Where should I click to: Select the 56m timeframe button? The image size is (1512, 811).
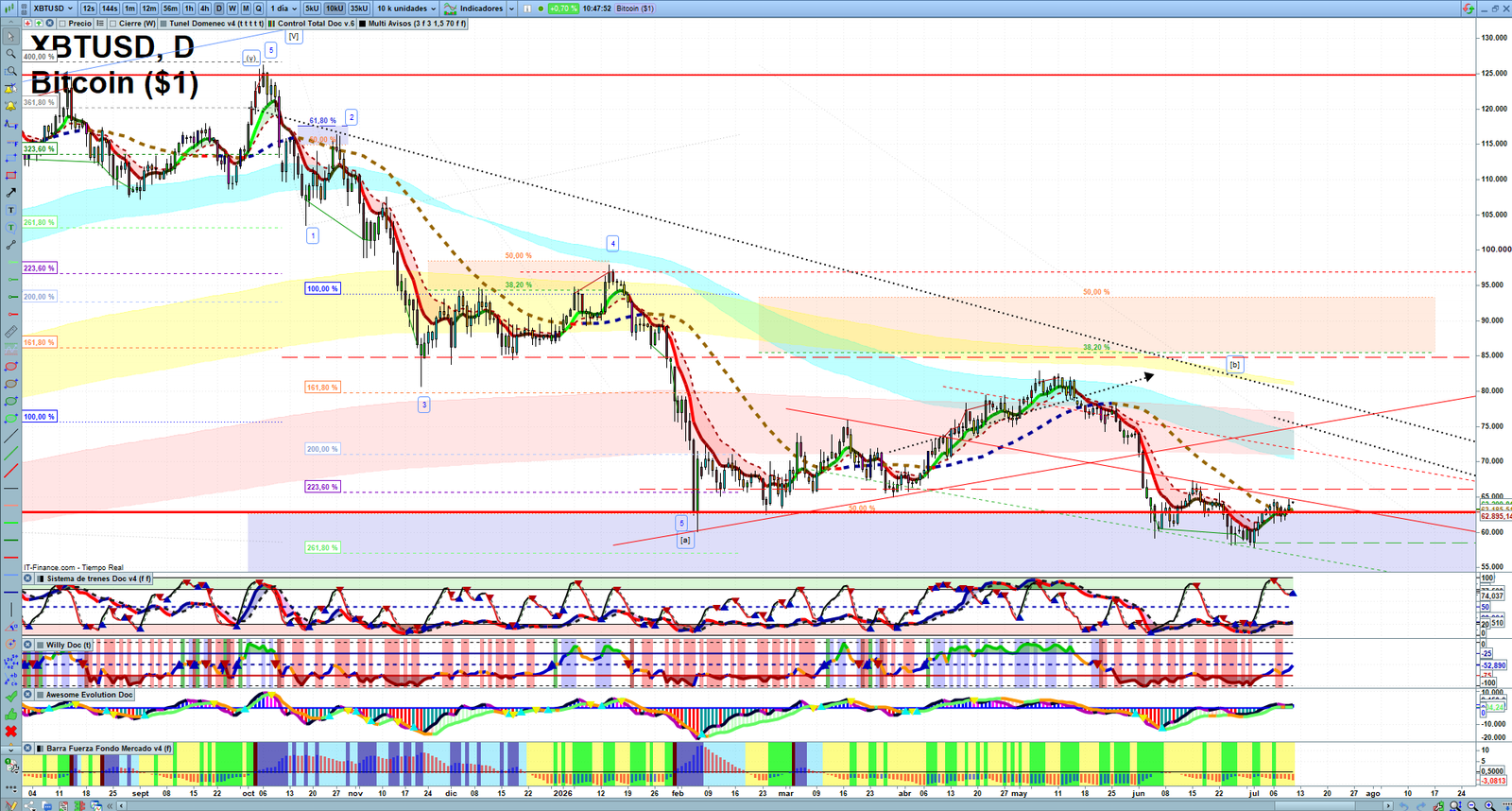pyautogui.click(x=170, y=9)
